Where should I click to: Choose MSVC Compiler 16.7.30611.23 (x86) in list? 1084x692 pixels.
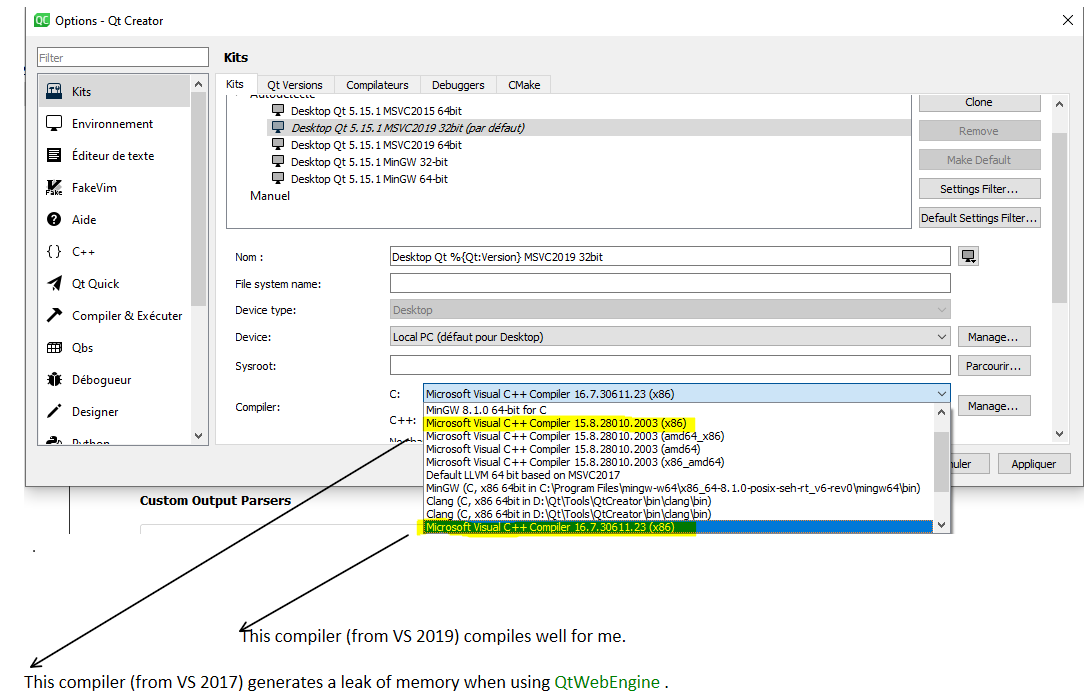(x=678, y=527)
